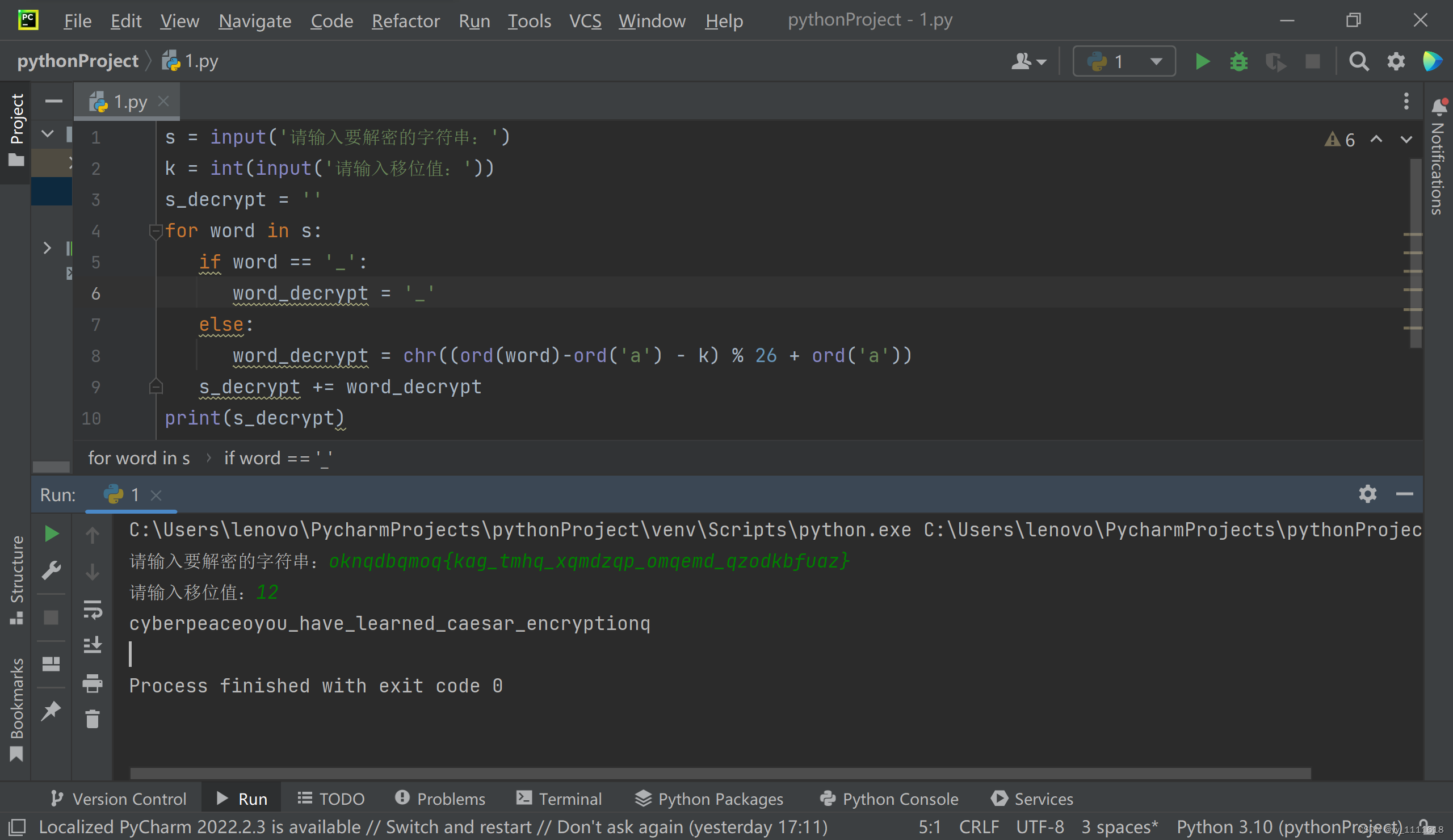The height and width of the screenshot is (840, 1453).
Task: Restore layout icon in Run panel
Action: coord(51,664)
